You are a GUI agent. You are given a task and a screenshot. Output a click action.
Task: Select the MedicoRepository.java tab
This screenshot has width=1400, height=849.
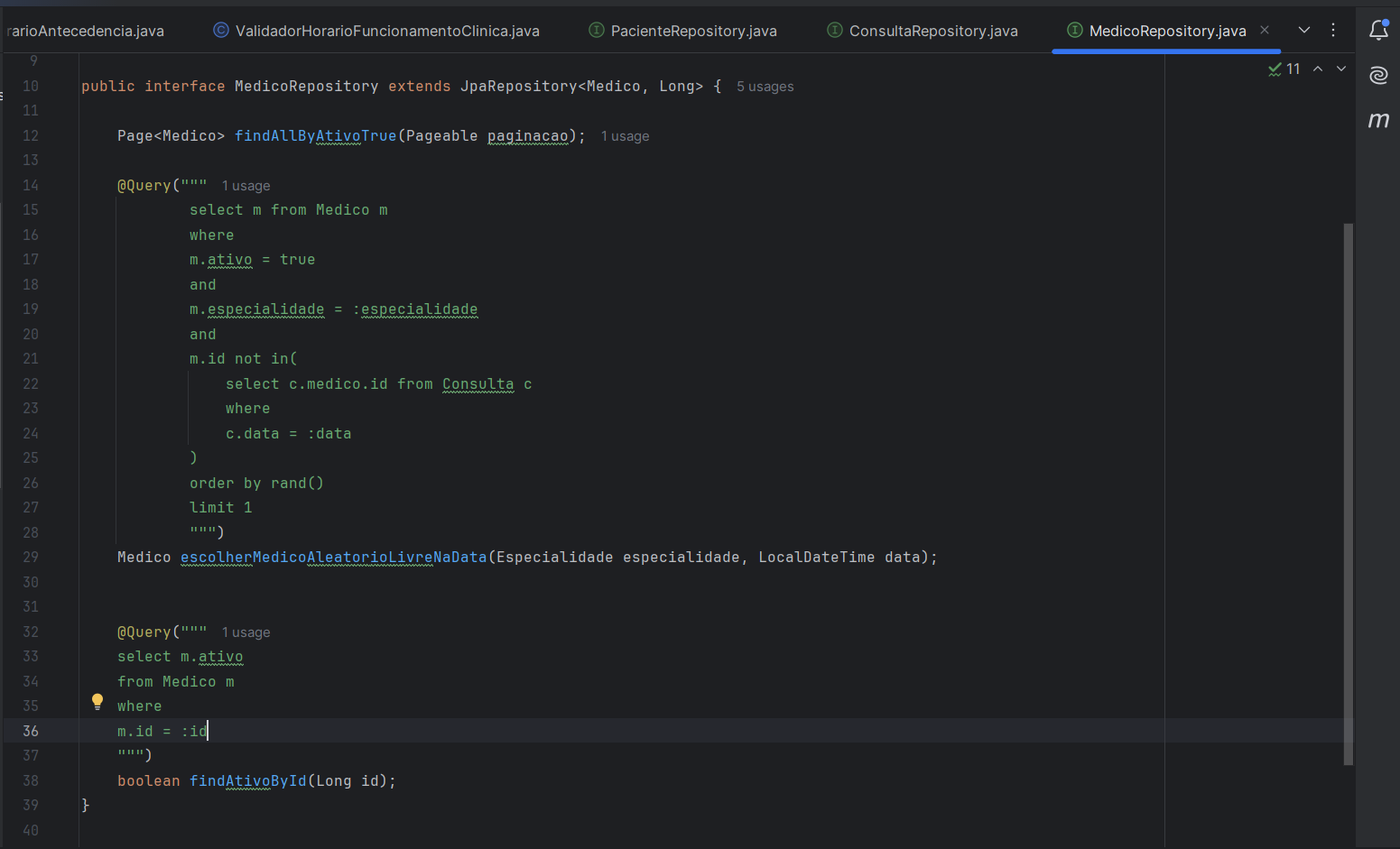(1167, 31)
